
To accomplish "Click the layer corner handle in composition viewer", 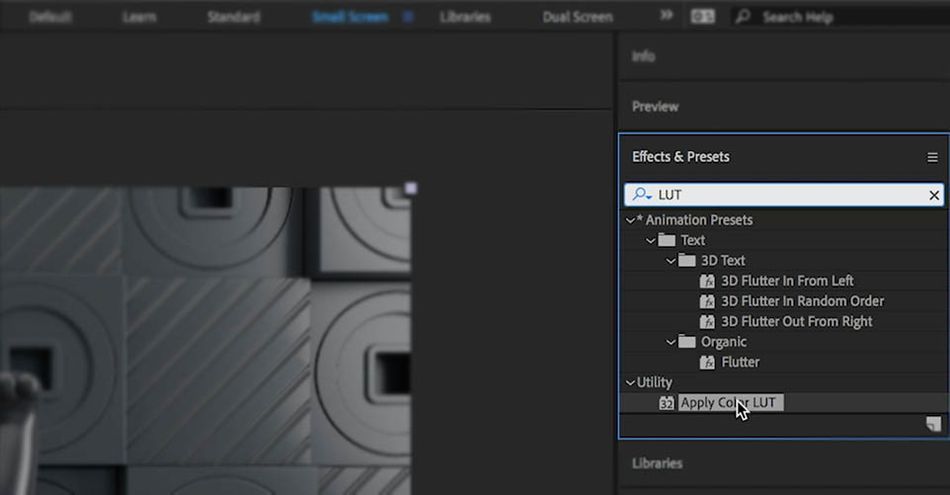I will tap(411, 188).
